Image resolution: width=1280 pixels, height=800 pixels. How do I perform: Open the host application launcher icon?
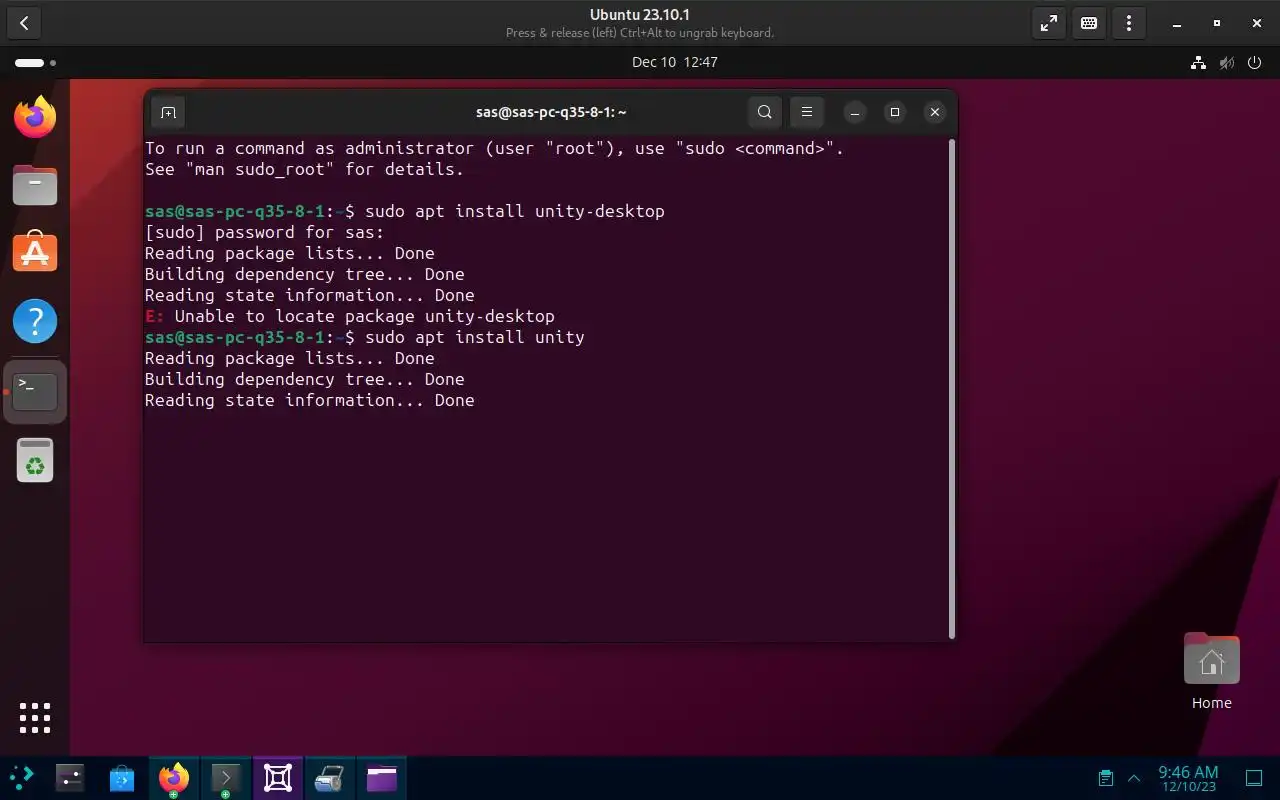pyautogui.click(x=21, y=777)
